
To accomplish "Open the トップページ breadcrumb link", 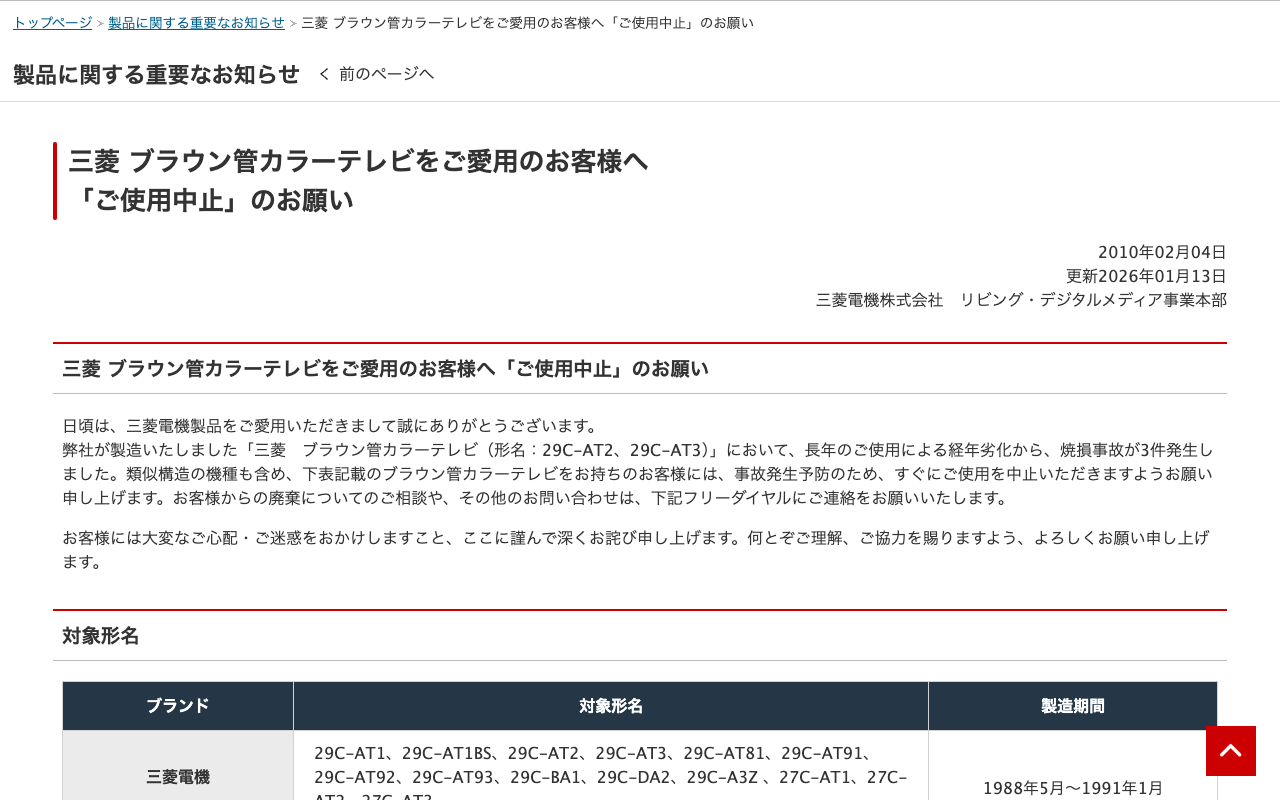I will 53,23.
